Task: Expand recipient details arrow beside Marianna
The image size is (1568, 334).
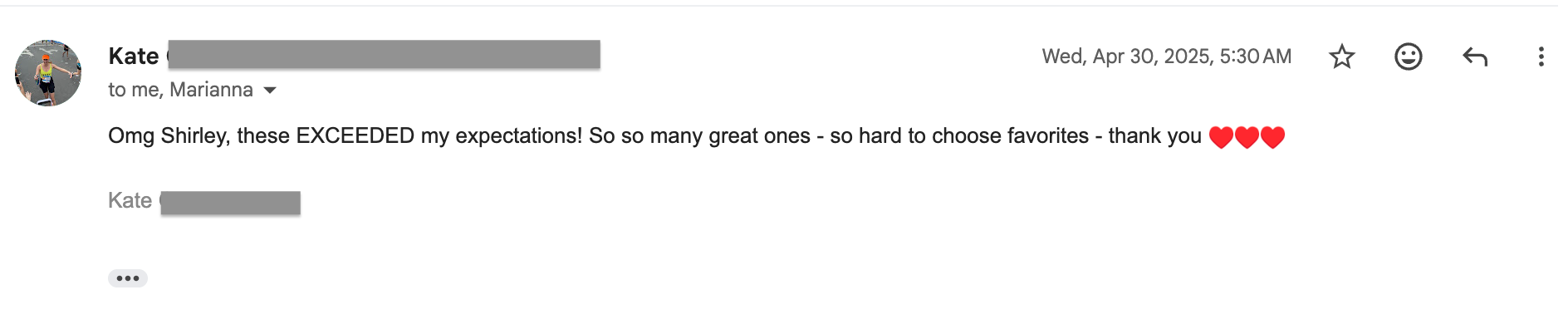Action: click(270, 90)
